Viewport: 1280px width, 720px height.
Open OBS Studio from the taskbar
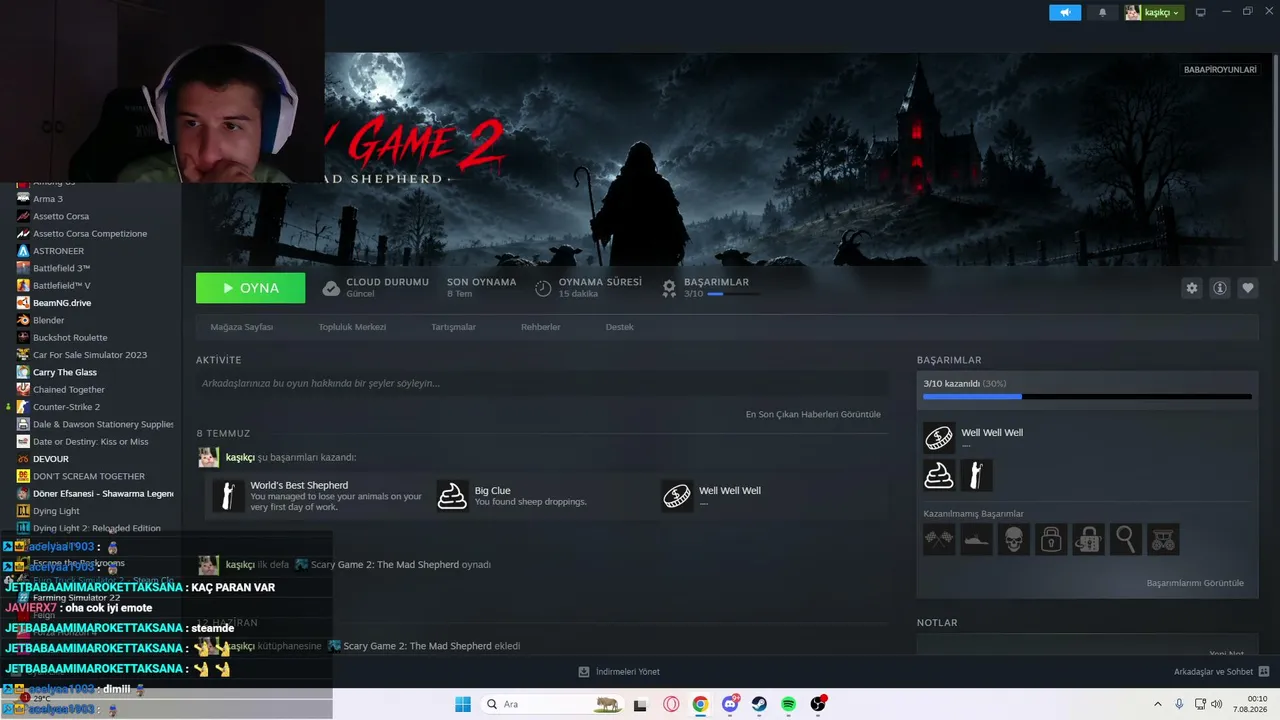coord(818,704)
